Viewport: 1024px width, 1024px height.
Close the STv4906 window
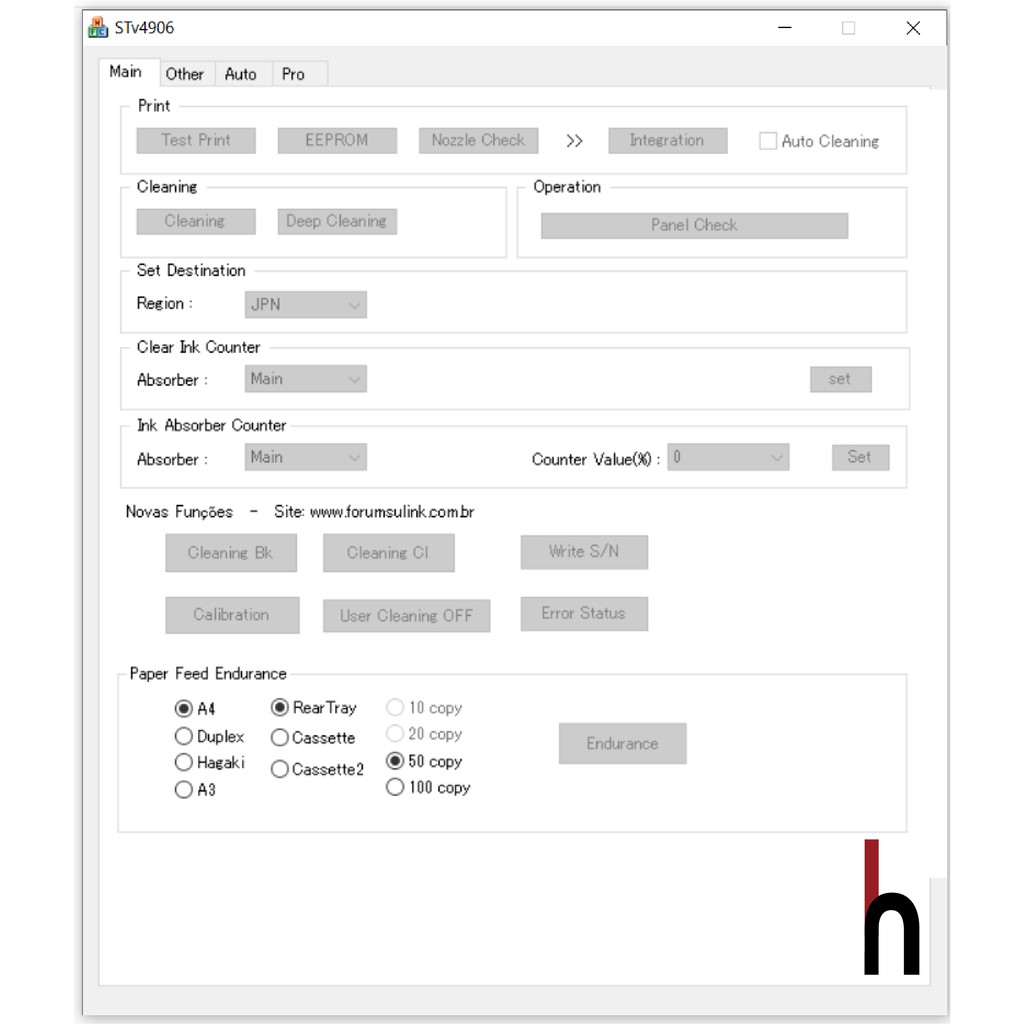pyautogui.click(x=912, y=28)
